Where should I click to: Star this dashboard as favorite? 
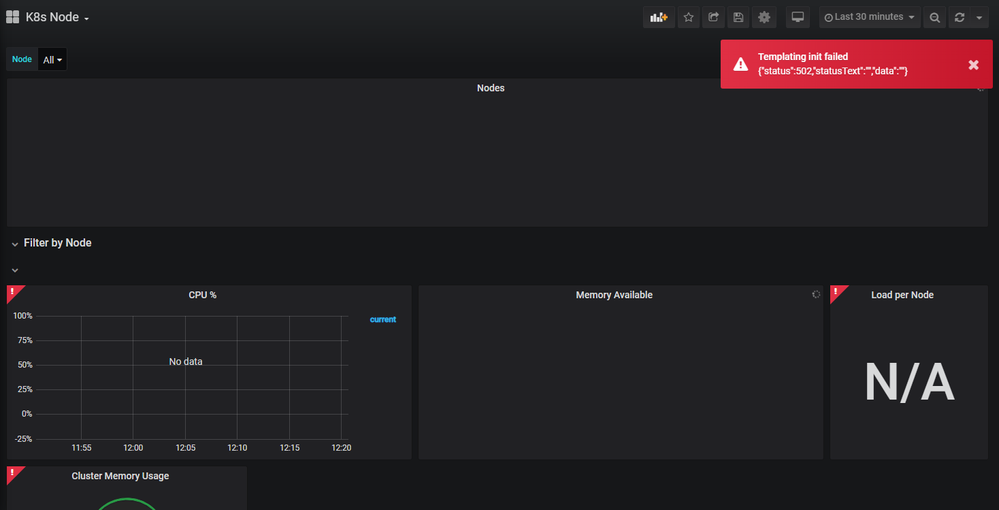[688, 17]
